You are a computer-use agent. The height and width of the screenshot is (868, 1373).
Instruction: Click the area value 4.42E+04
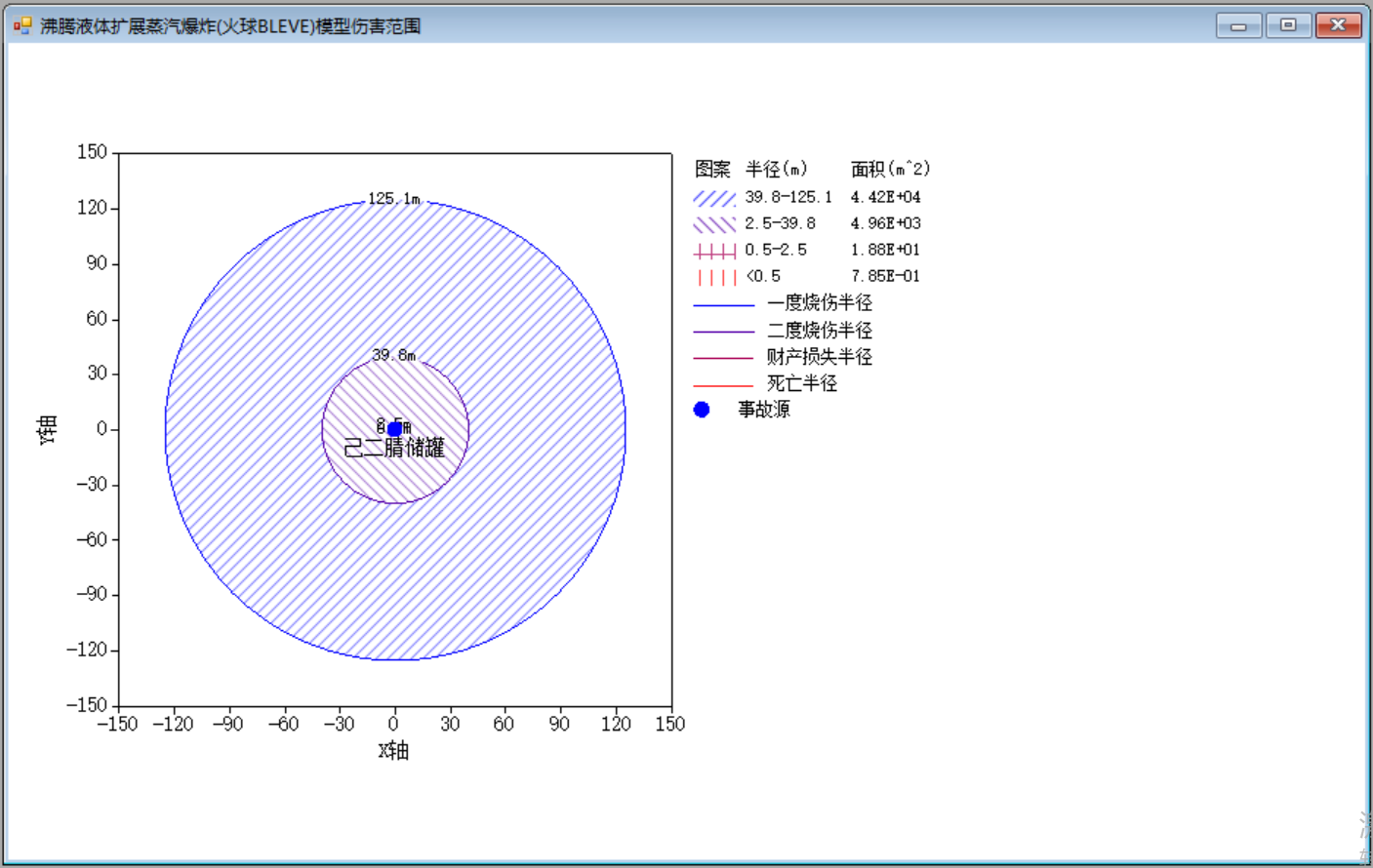(x=885, y=197)
